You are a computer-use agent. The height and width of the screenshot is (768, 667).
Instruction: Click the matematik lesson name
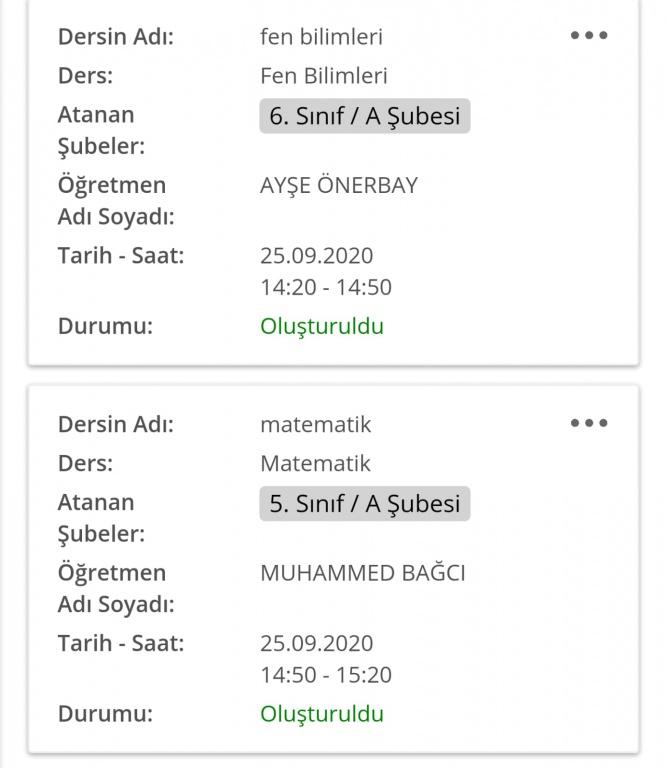315,425
